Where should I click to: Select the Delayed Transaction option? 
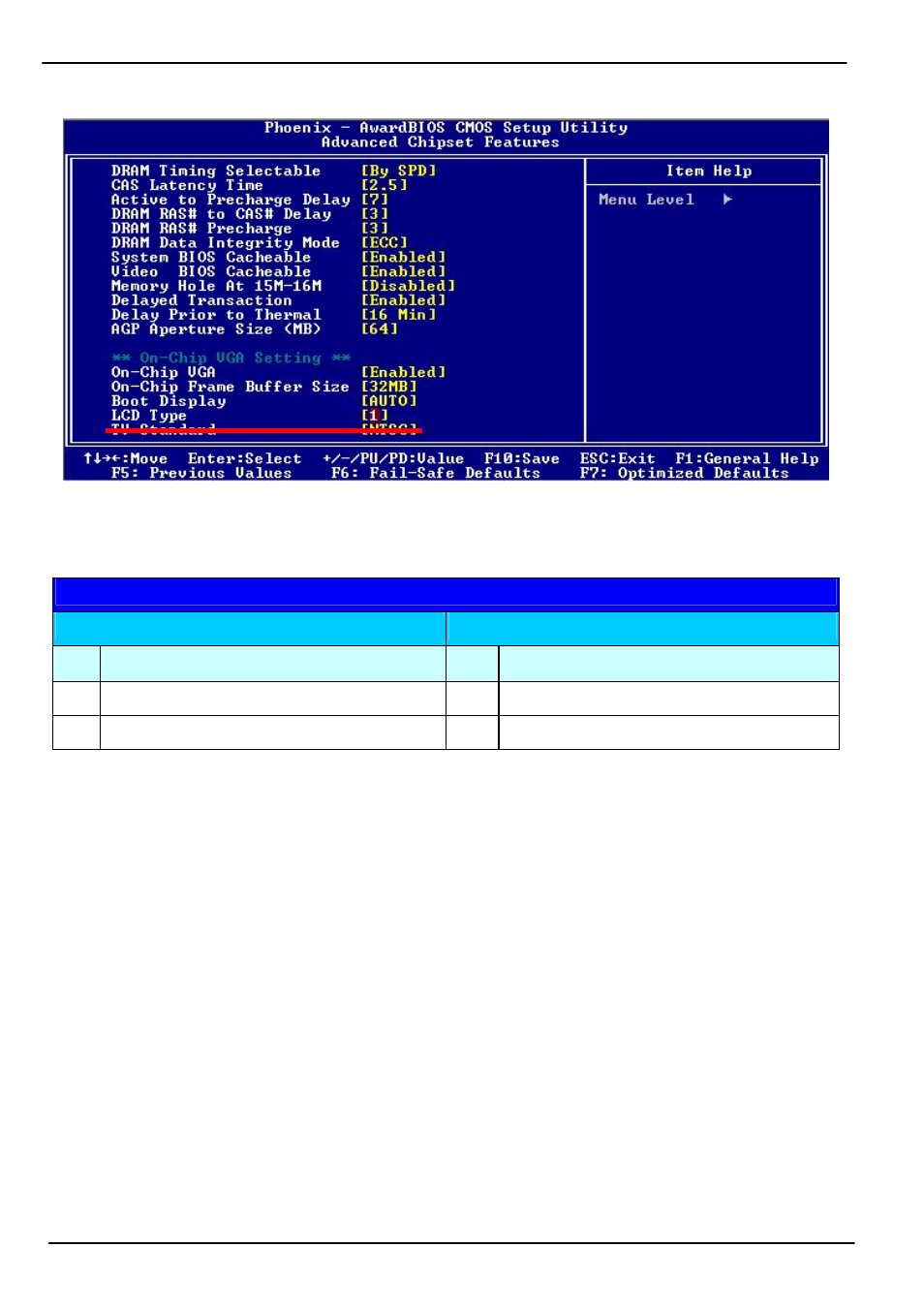point(201,300)
